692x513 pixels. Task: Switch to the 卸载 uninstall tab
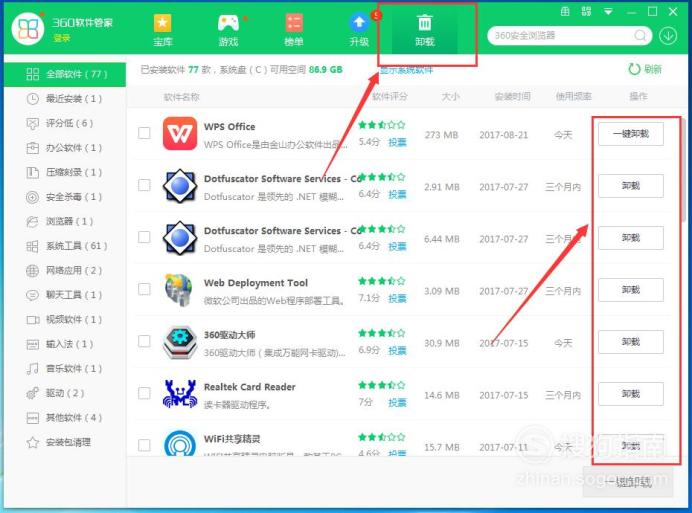pos(425,30)
